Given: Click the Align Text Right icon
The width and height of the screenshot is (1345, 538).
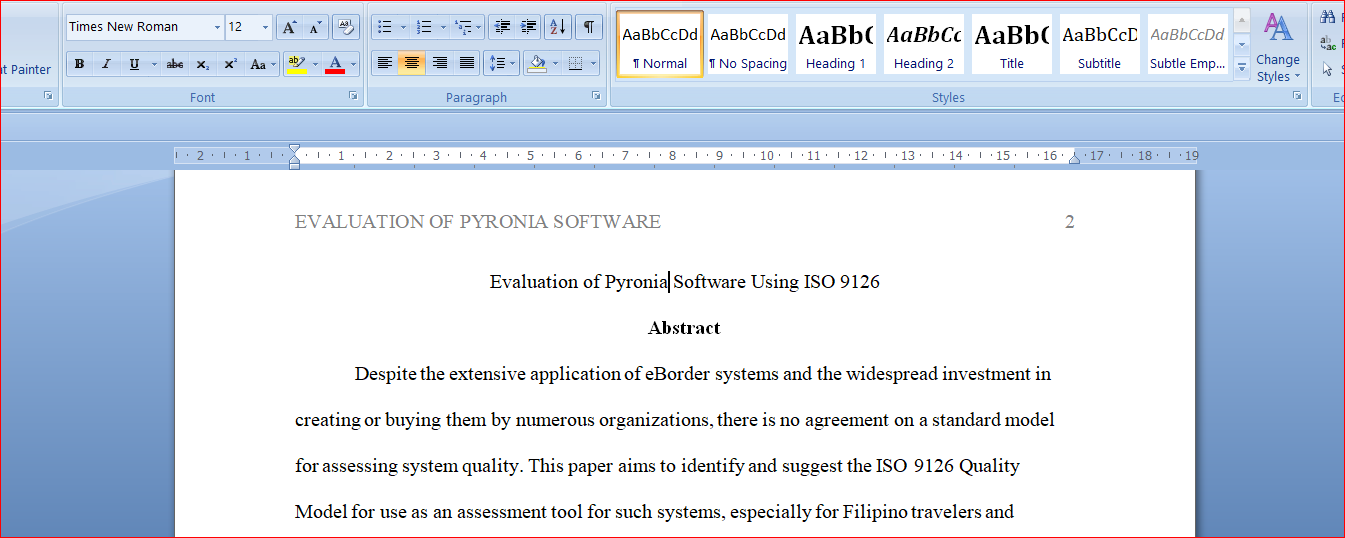Looking at the screenshot, I should 439,64.
